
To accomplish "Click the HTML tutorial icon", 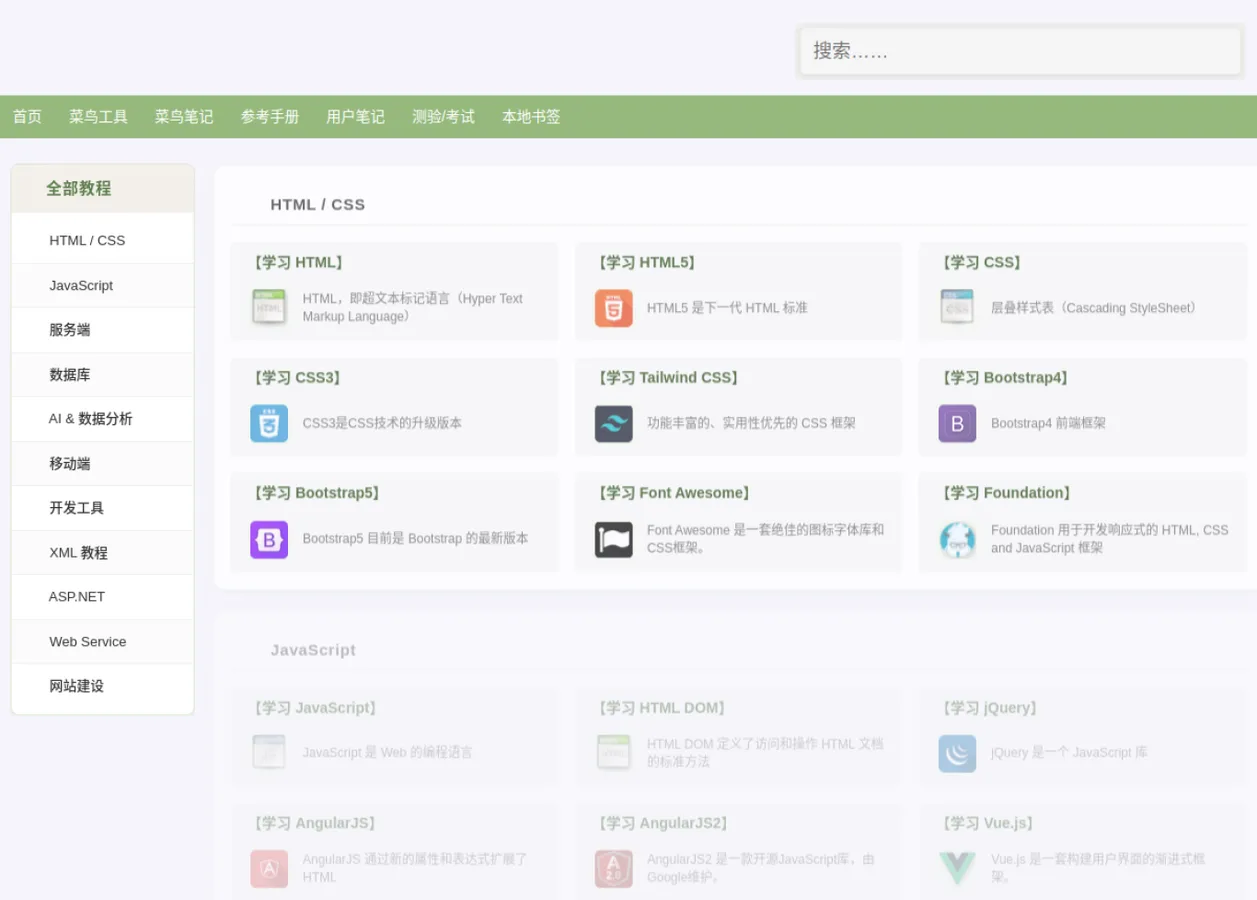I will point(269,308).
